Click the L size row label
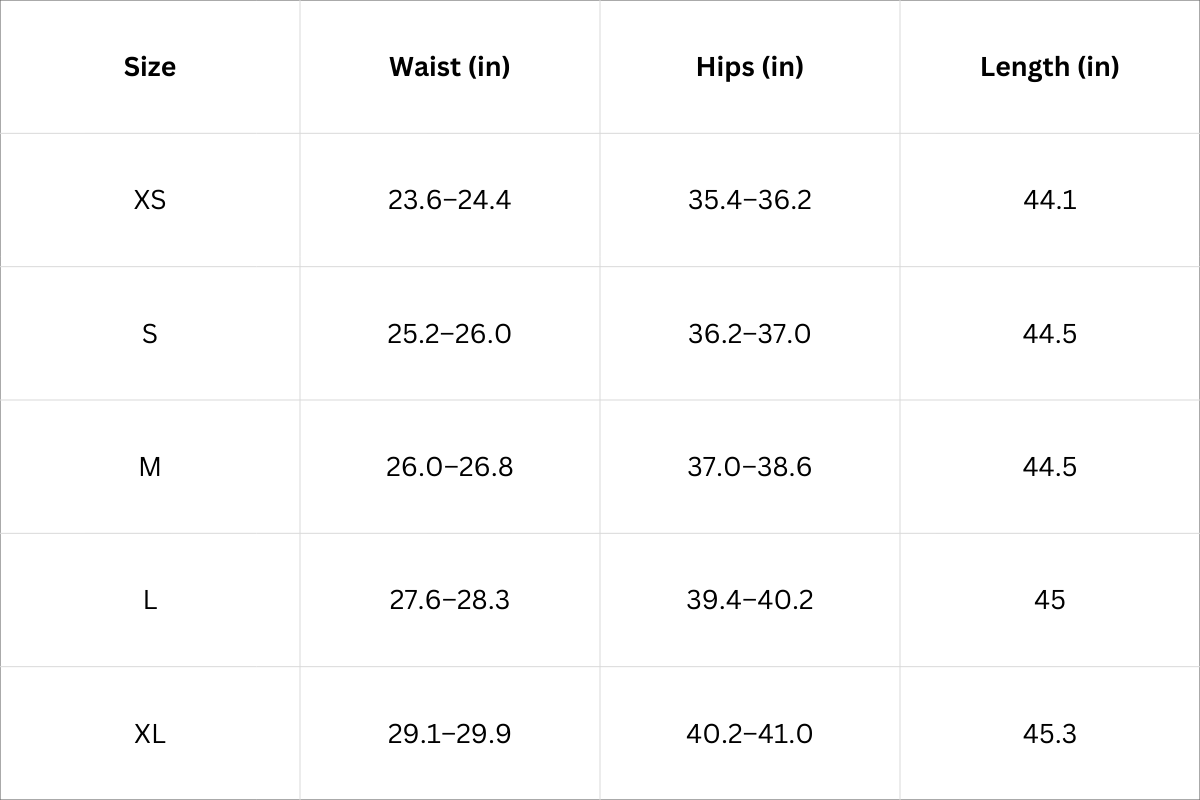 (x=150, y=600)
